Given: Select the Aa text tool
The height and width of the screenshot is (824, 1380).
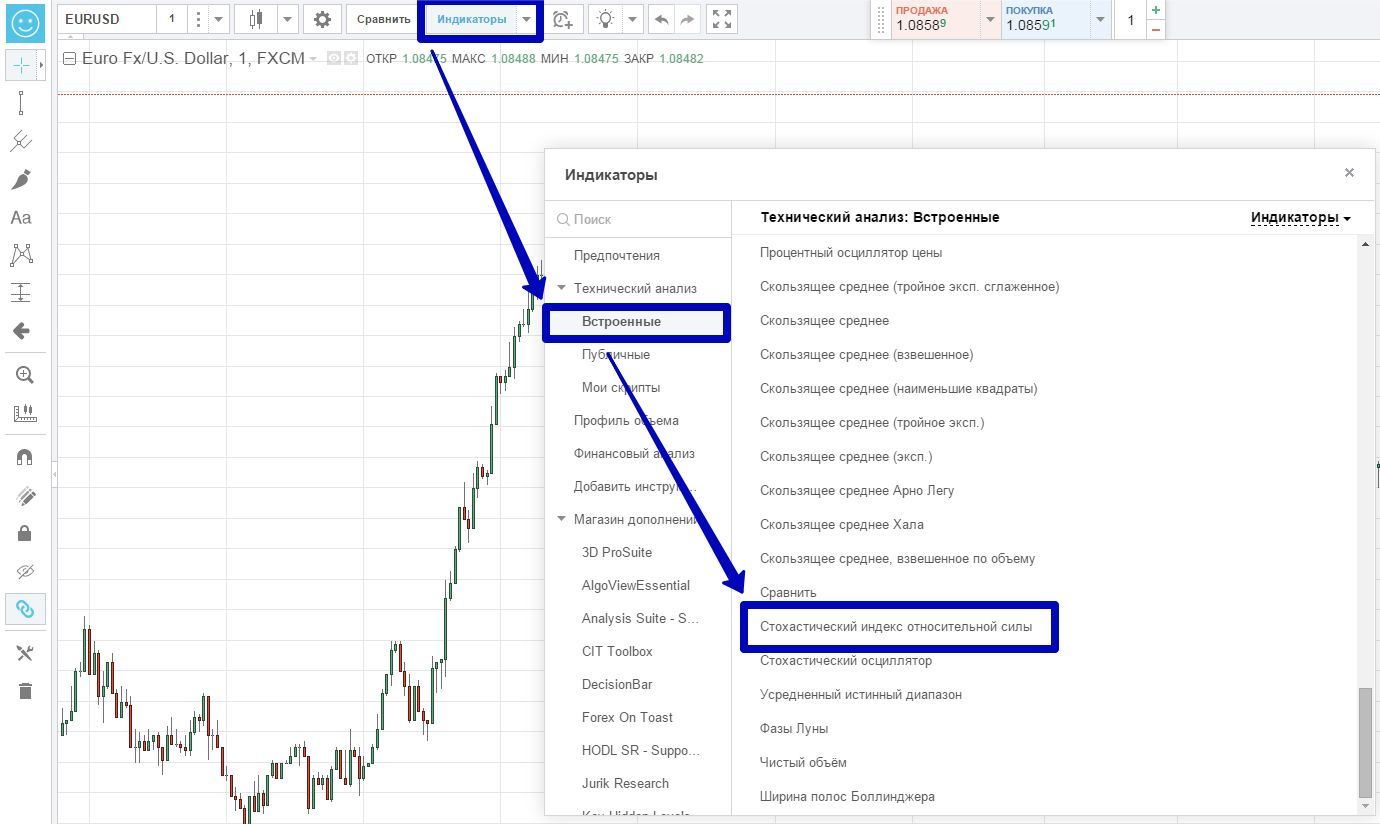Looking at the screenshot, I should point(21,217).
